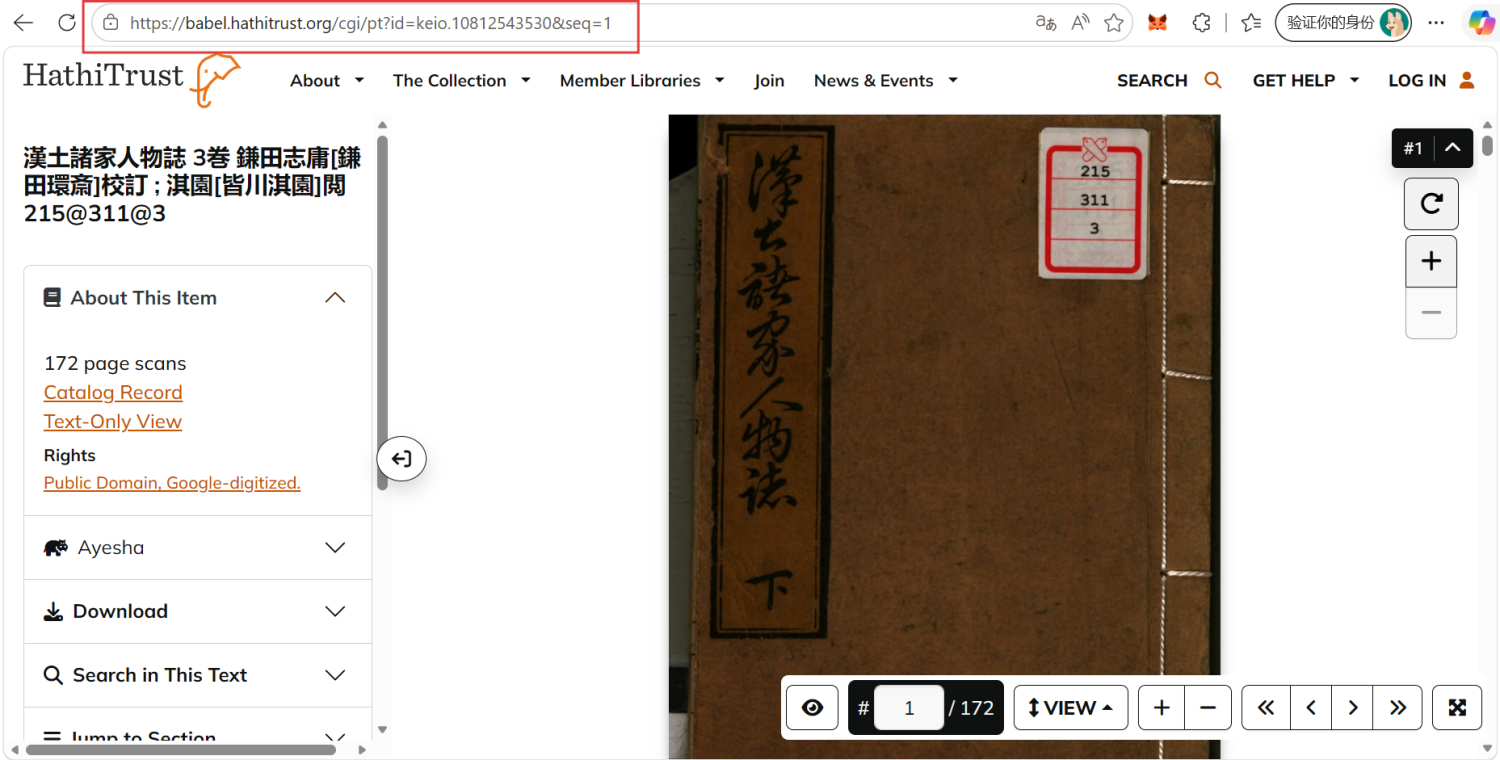
Task: Reload the page using refresh icon
Action: [x=67, y=23]
